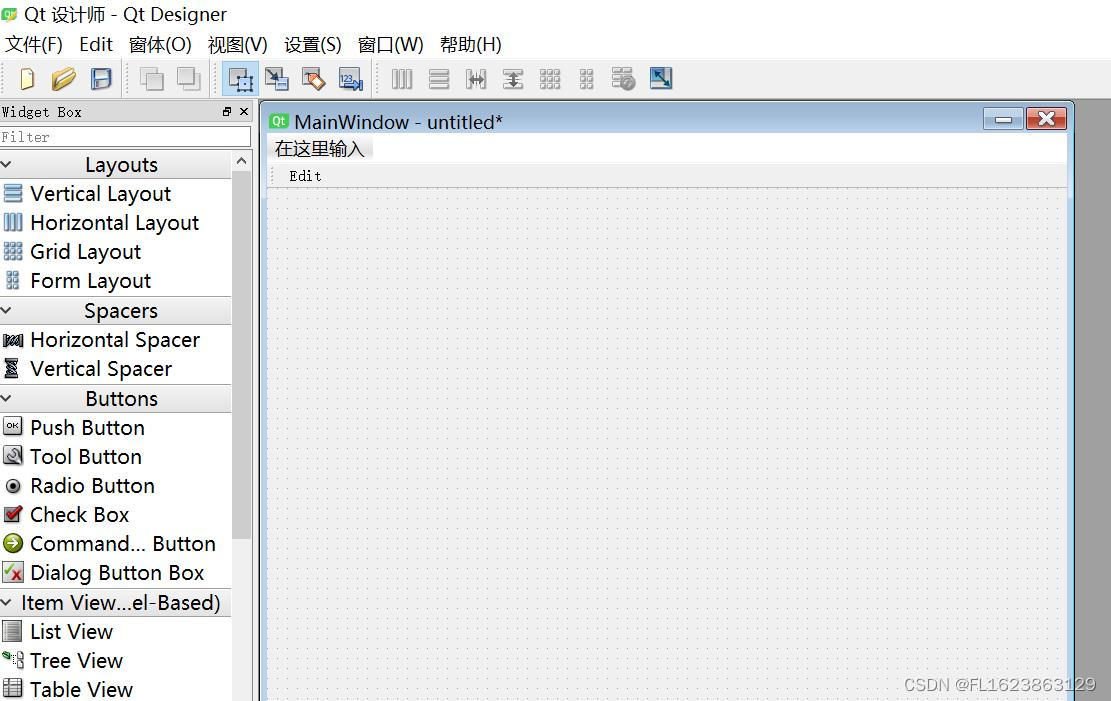
Task: Open the 文件(F) menu
Action: click(33, 45)
